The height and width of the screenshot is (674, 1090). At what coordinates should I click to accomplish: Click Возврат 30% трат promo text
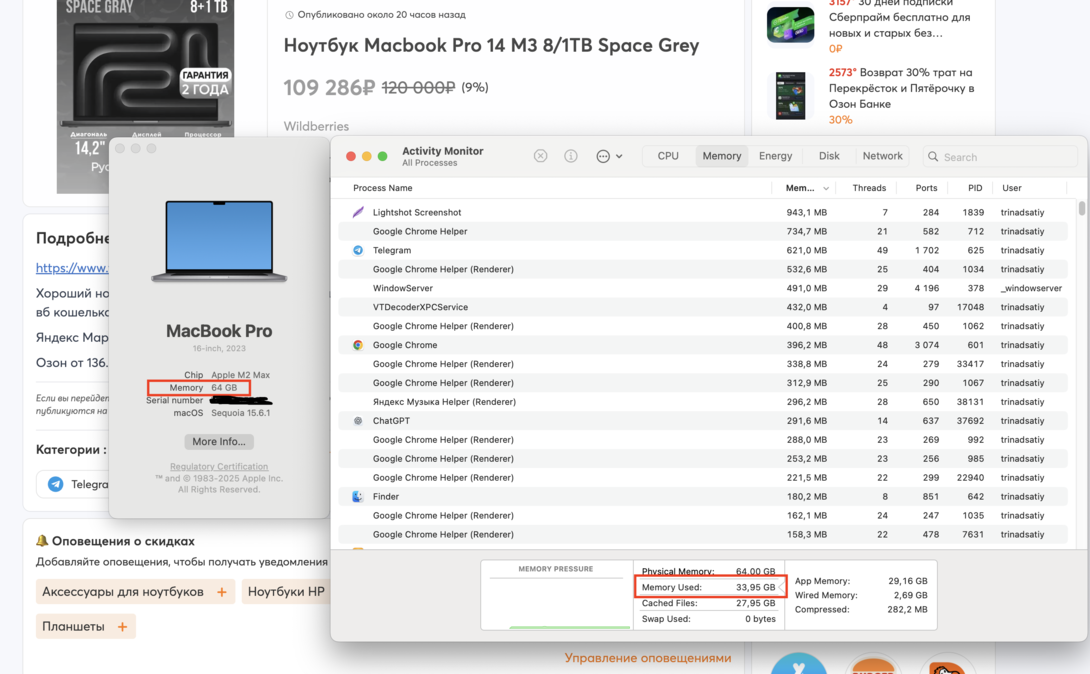click(901, 88)
